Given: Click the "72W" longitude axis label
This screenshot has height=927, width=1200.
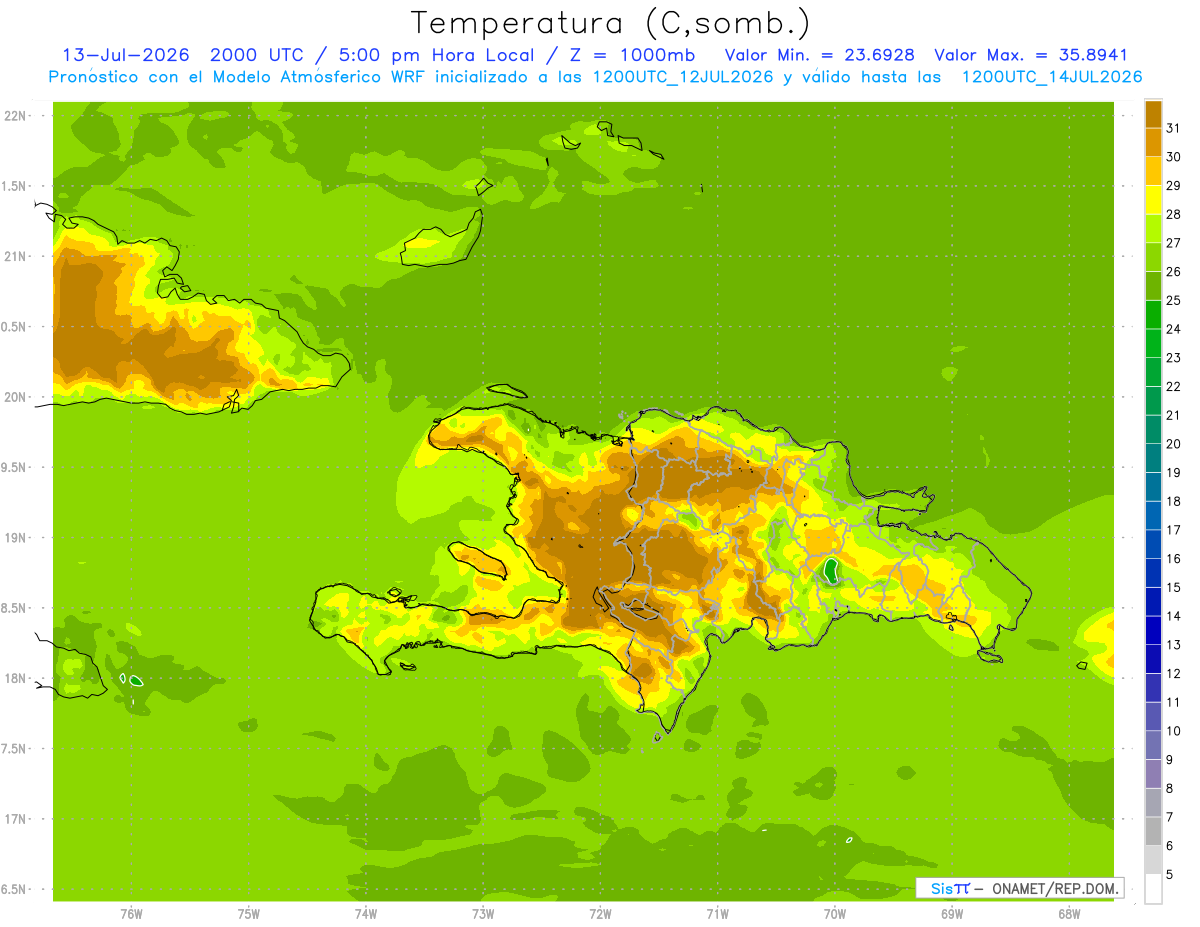Looking at the screenshot, I should [600, 913].
